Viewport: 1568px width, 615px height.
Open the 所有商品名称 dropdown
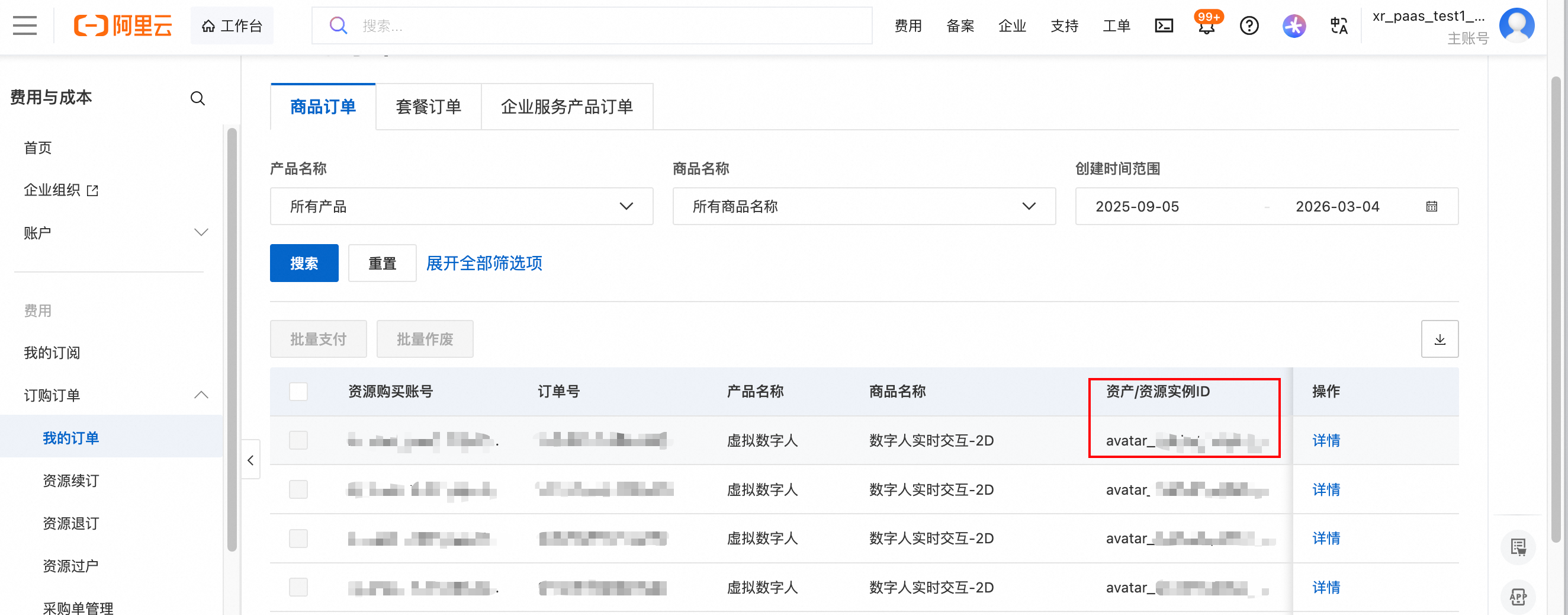point(864,206)
